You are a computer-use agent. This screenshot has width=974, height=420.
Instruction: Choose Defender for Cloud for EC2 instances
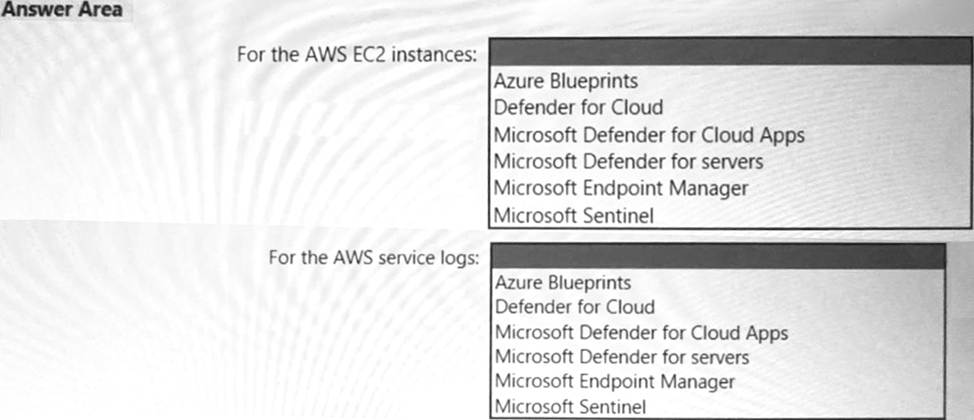[578, 106]
